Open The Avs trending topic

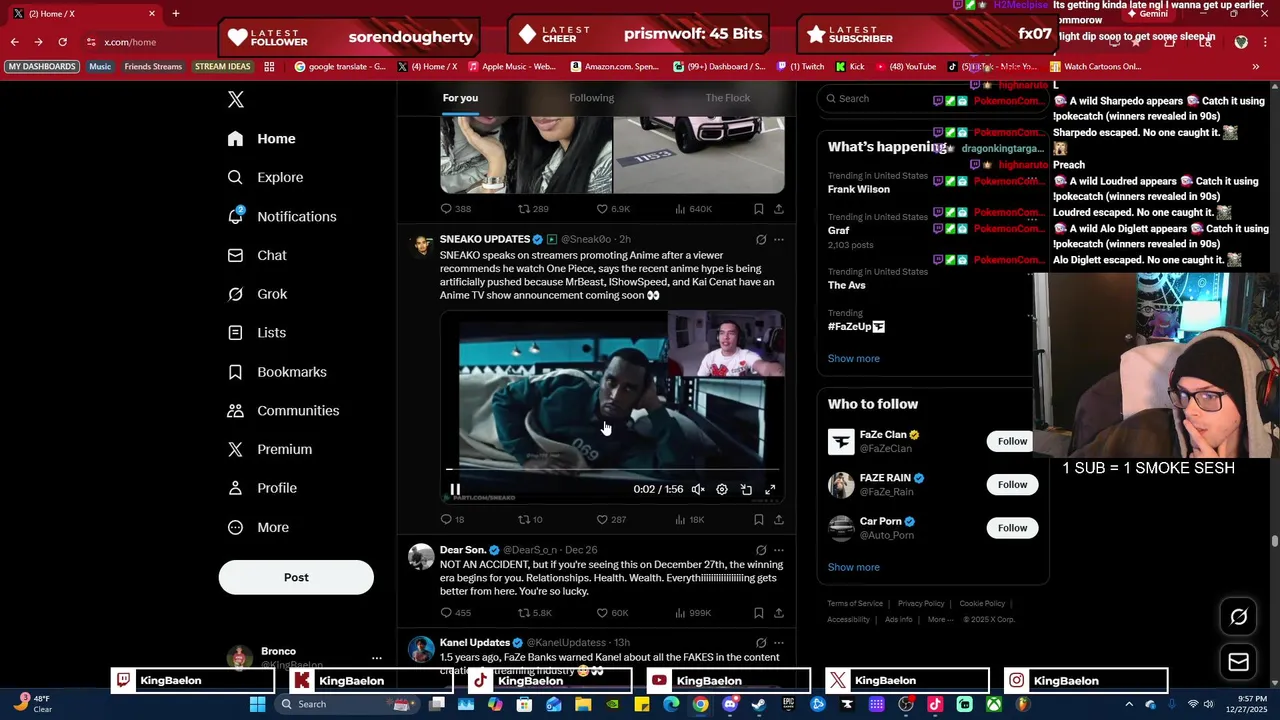click(847, 285)
